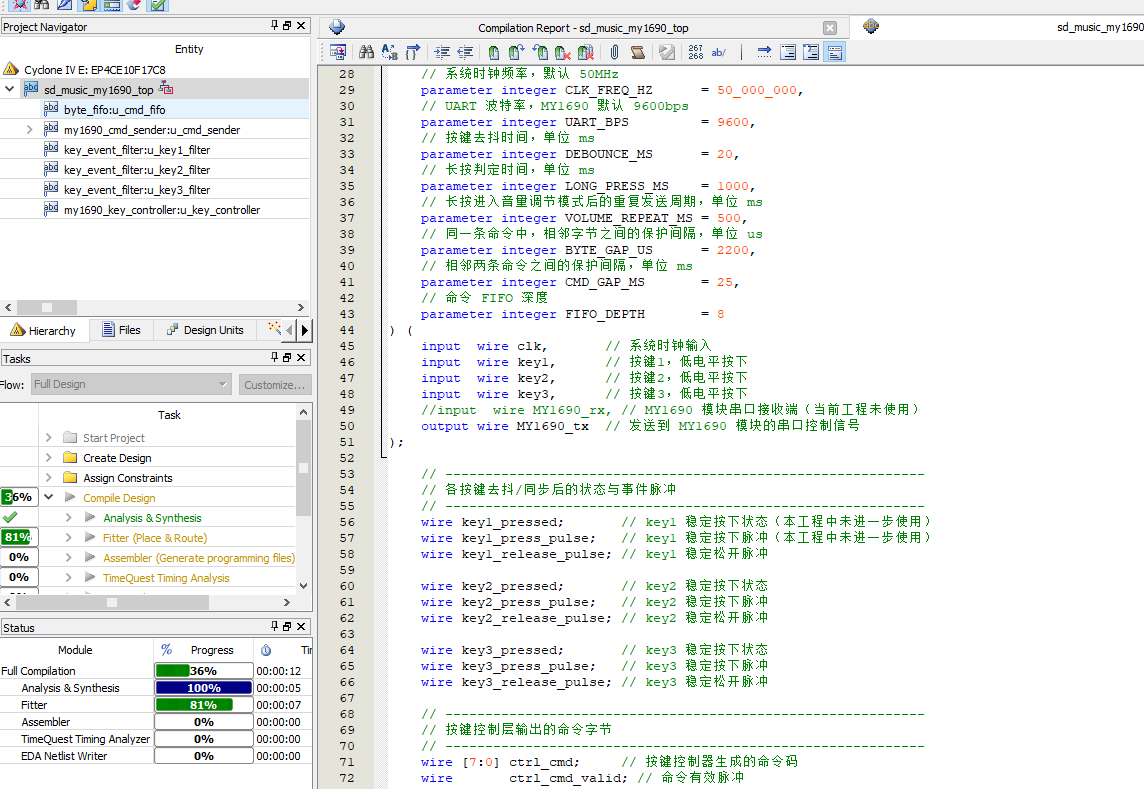Screen dimensions: 1144x789
Task: Click Tasks panel vertical scrollbar down arrow
Action: (304, 585)
